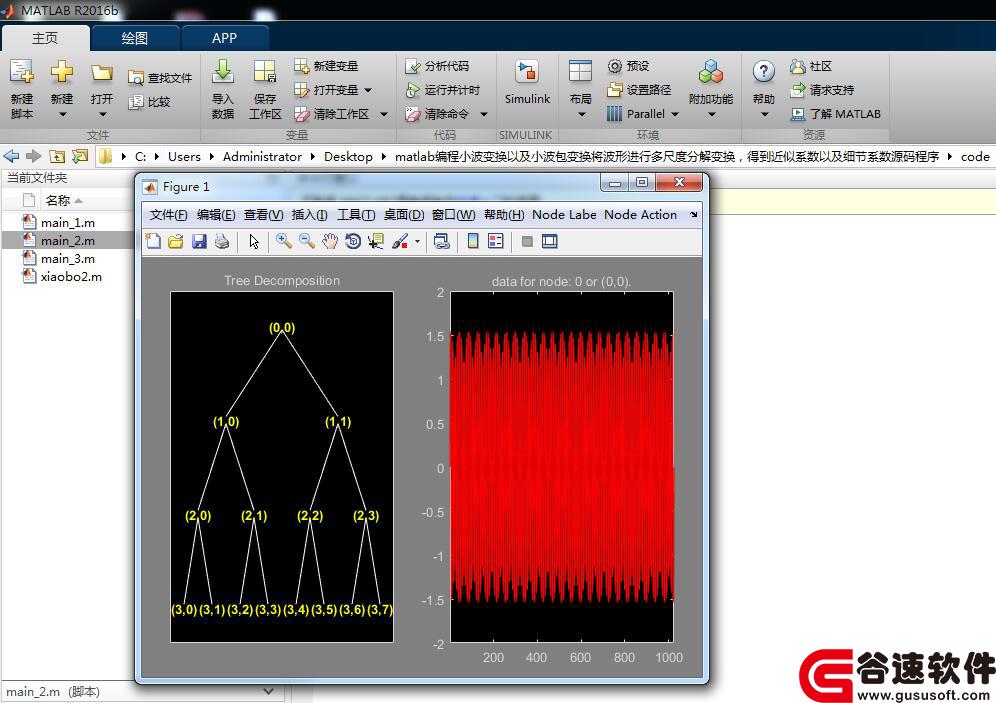996x703 pixels.
Task: Expand the Open (打开) dropdown arrow
Action: (x=102, y=115)
